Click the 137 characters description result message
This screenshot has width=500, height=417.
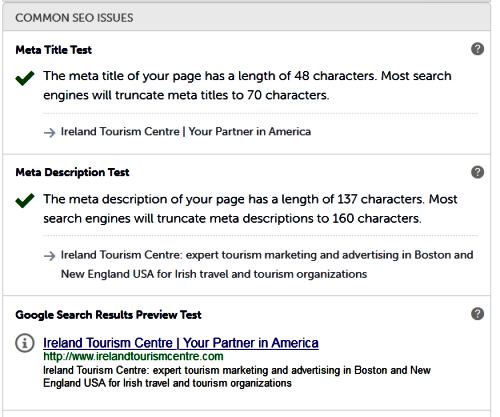[x=250, y=209]
